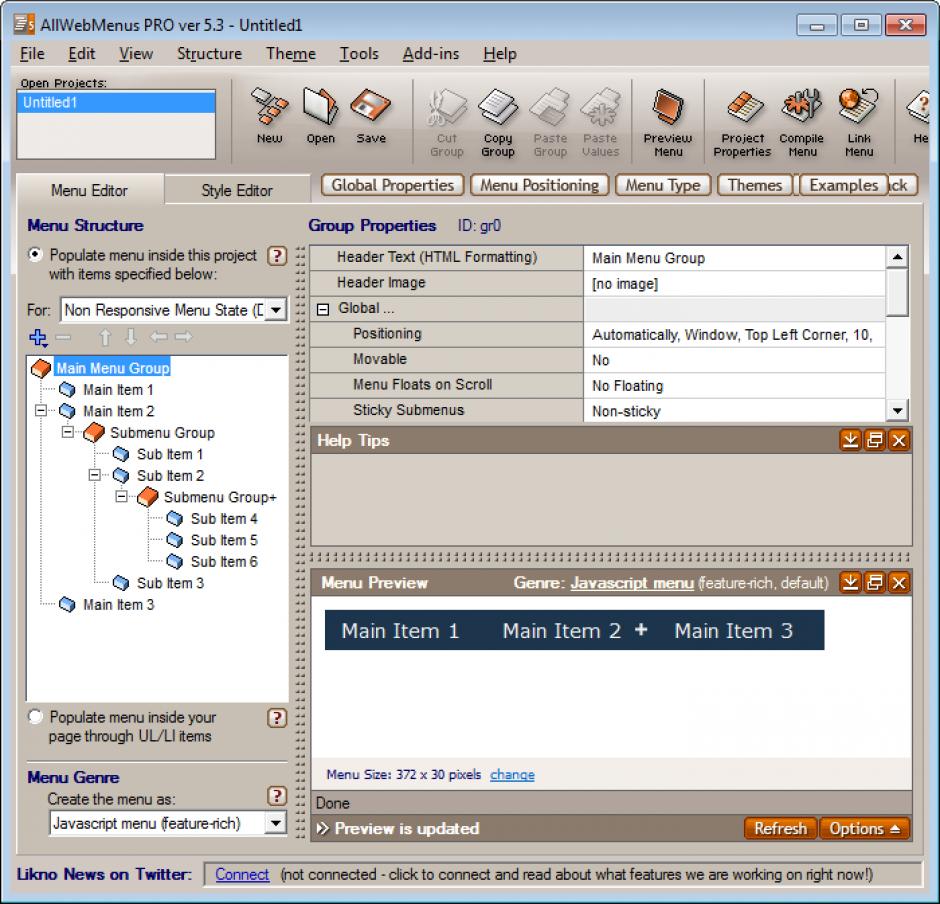940x904 pixels.
Task: Collapse the Global properties section
Action: point(323,309)
